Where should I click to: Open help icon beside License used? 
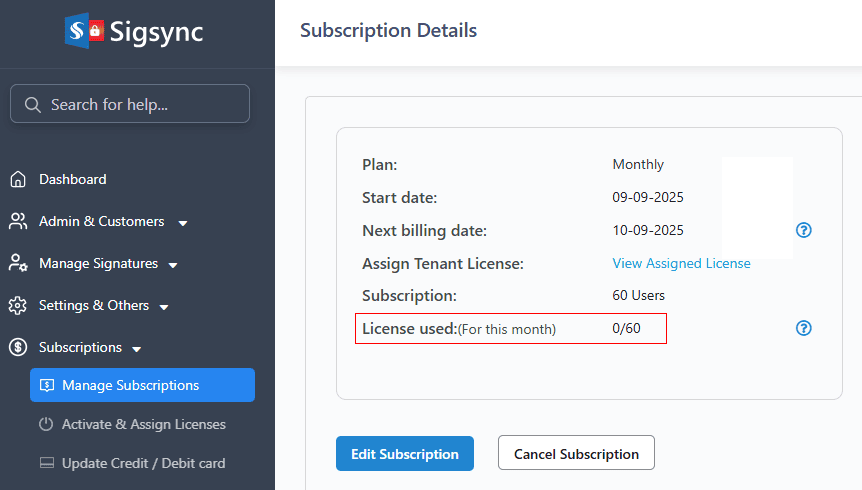pos(803,328)
